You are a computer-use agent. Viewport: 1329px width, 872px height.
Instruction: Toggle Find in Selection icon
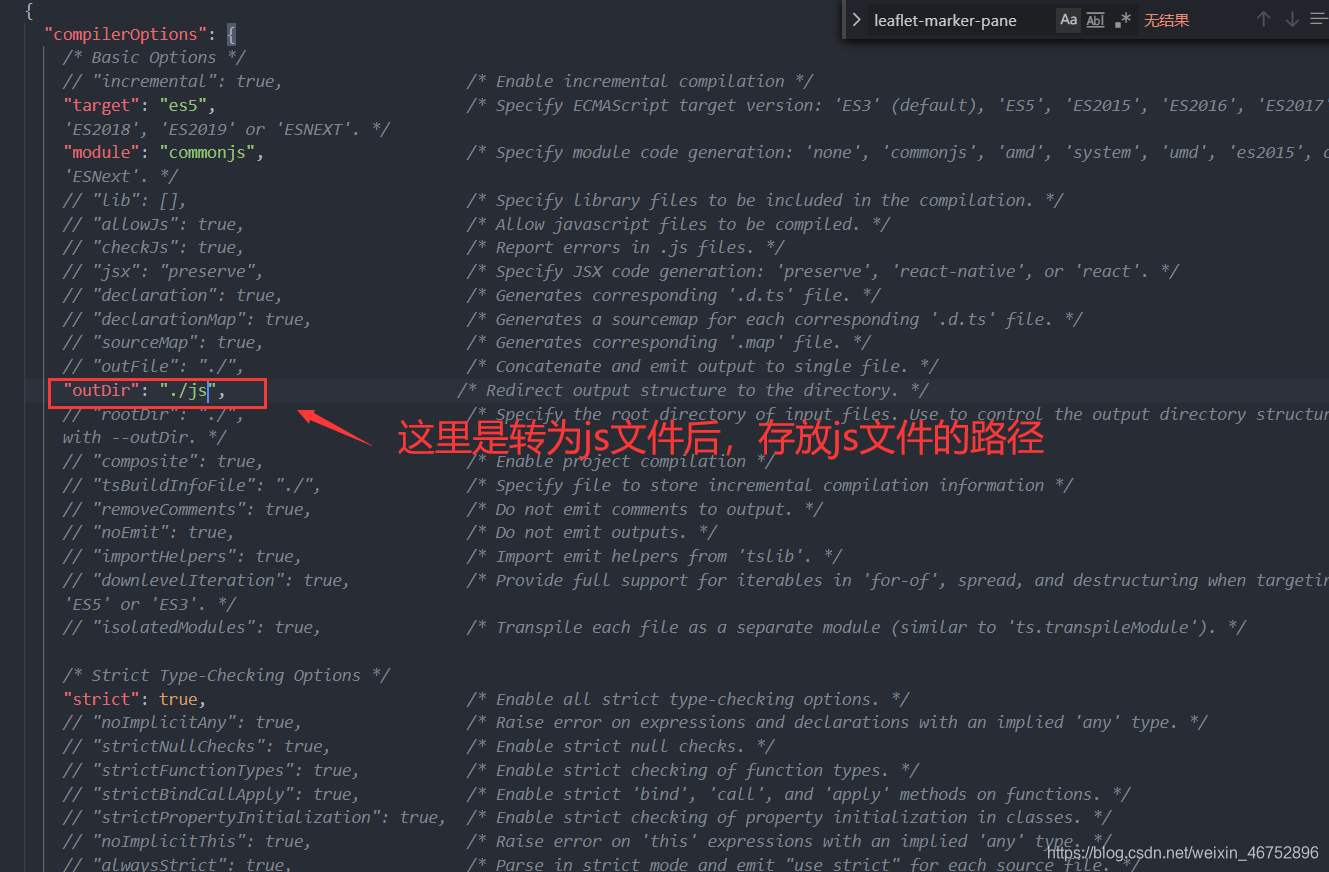pos(1318,20)
